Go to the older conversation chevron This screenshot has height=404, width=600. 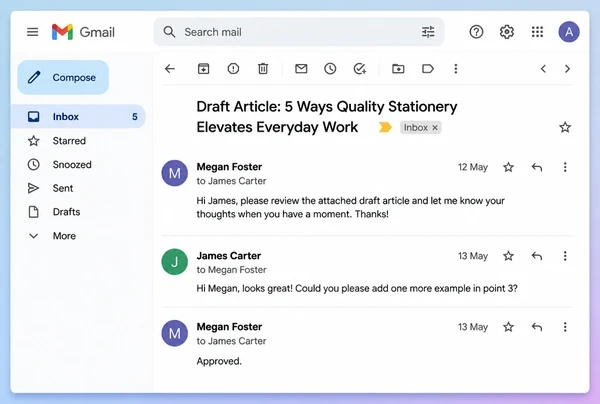(x=567, y=69)
